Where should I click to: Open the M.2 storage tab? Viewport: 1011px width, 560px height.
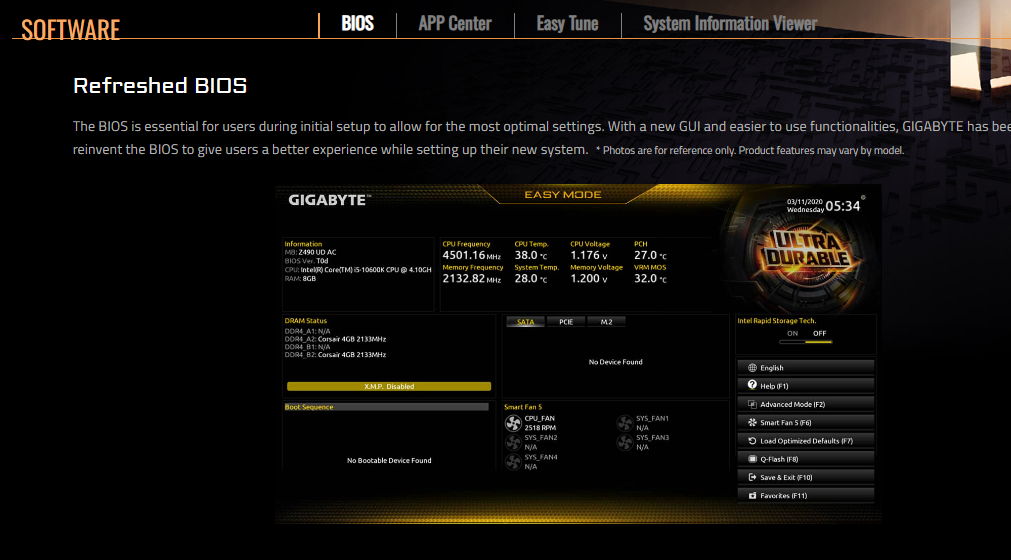point(607,322)
